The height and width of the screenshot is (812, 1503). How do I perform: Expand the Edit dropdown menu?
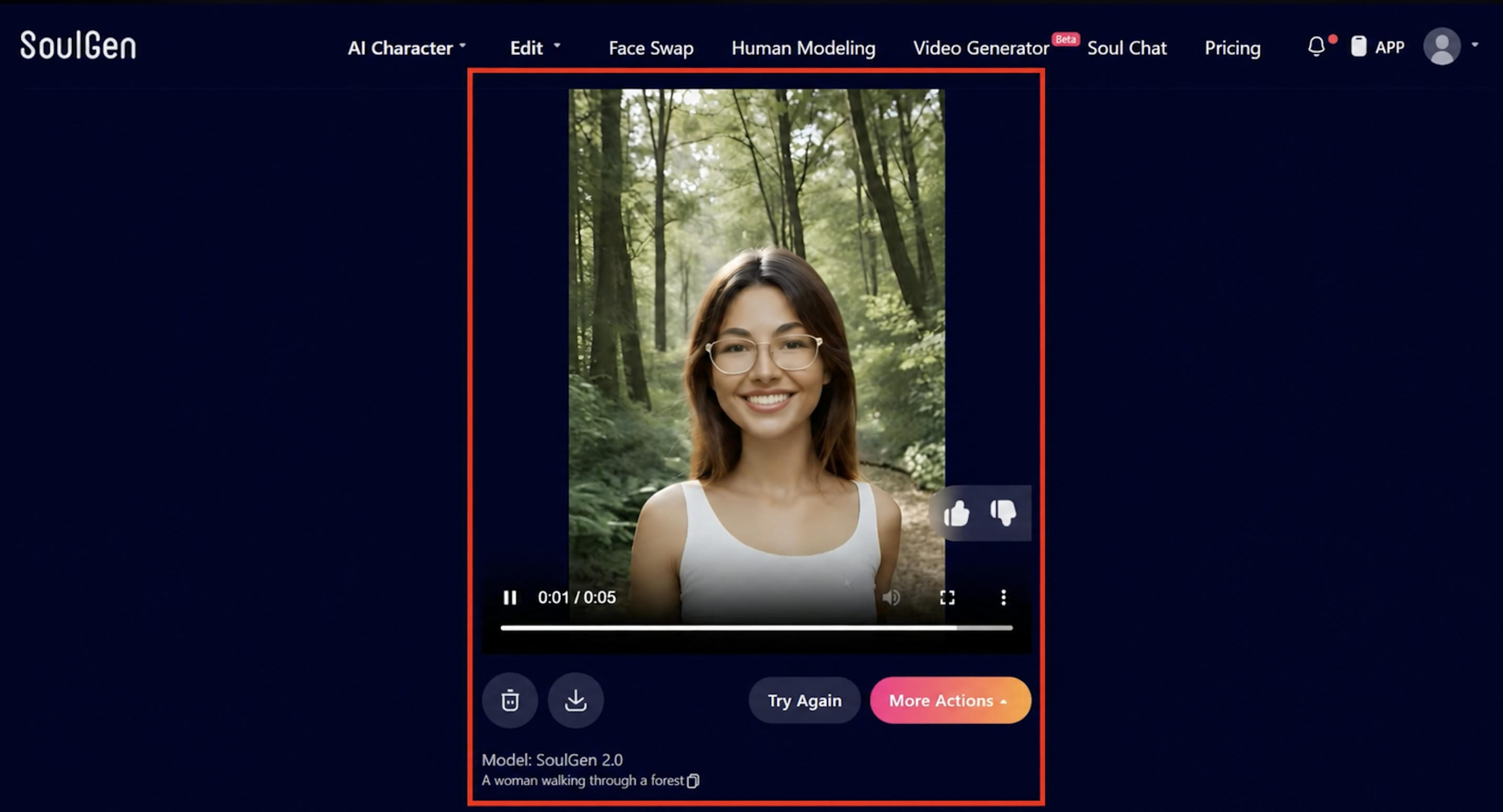[x=535, y=48]
